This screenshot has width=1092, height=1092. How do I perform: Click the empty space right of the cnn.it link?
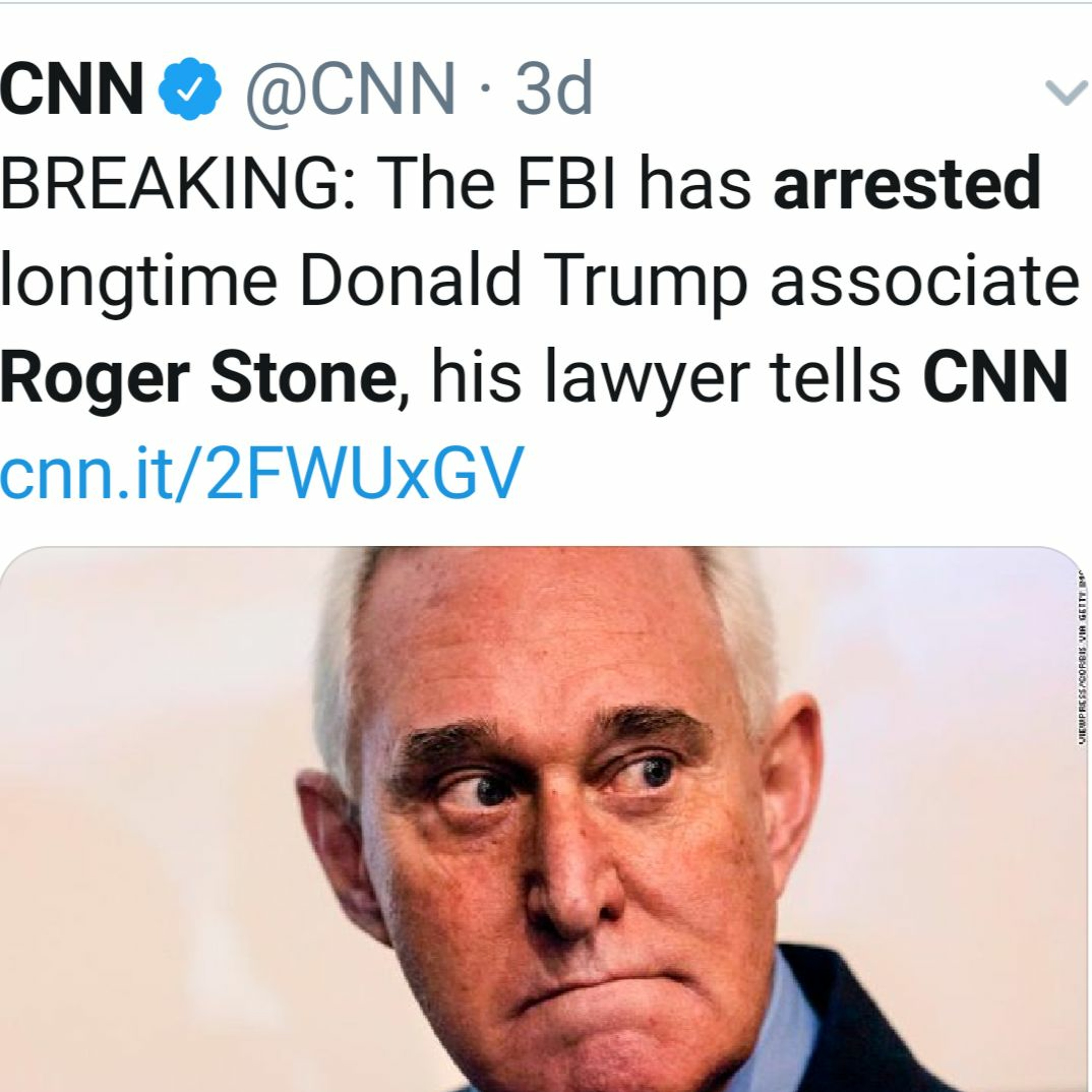[x=791, y=472]
